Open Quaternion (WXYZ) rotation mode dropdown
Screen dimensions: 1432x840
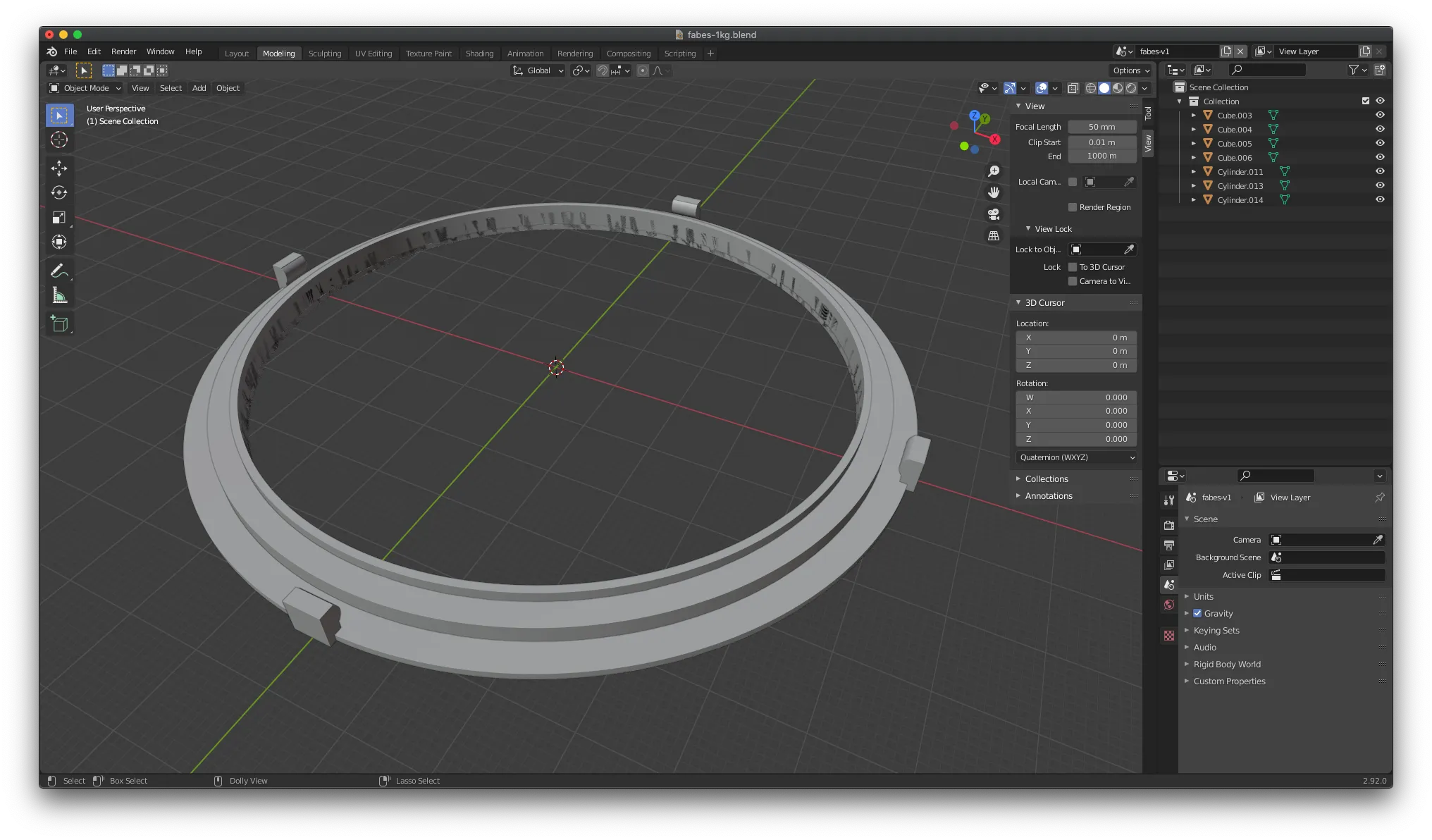click(x=1076, y=457)
